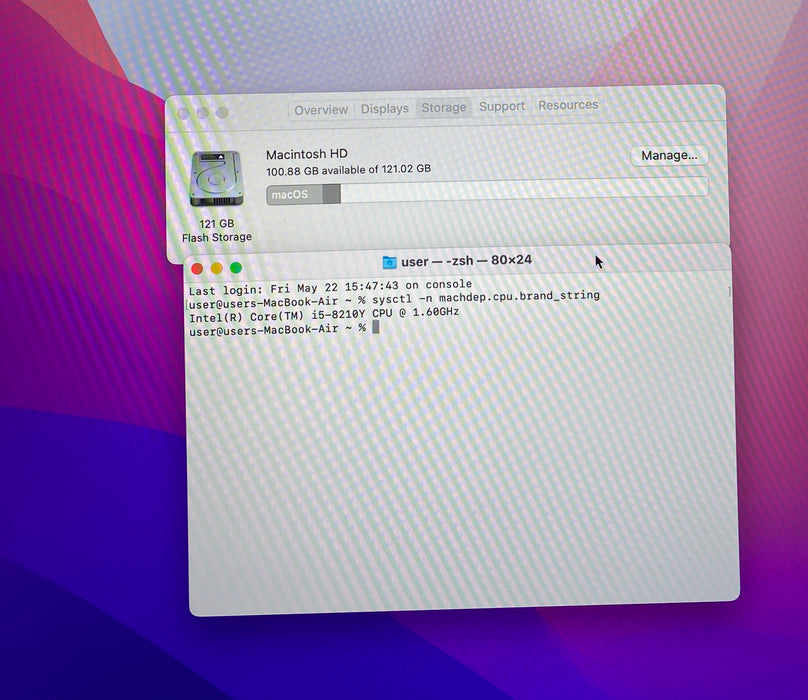
Task: Switch to the Overview tab
Action: [321, 110]
